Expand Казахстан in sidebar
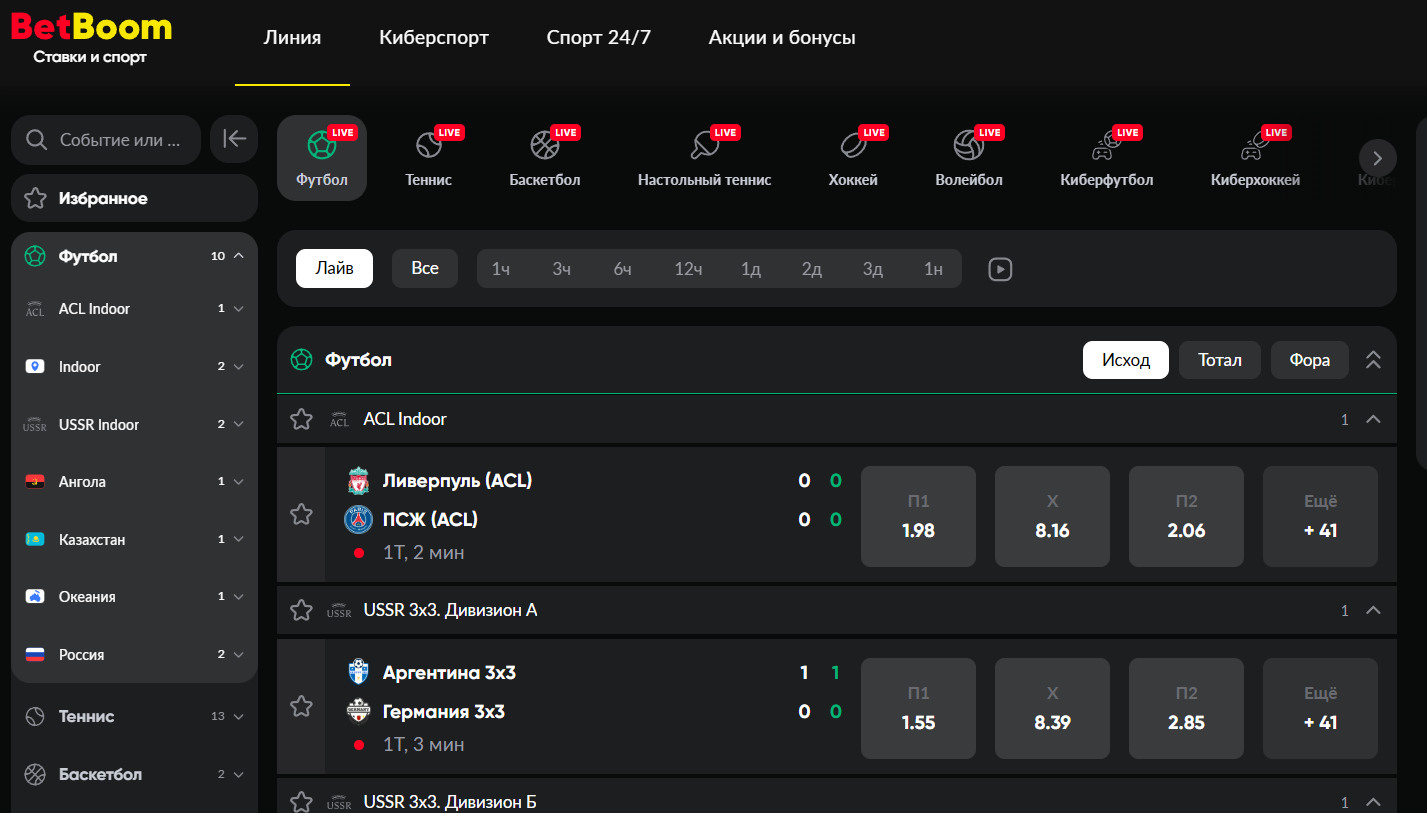 [x=238, y=540]
